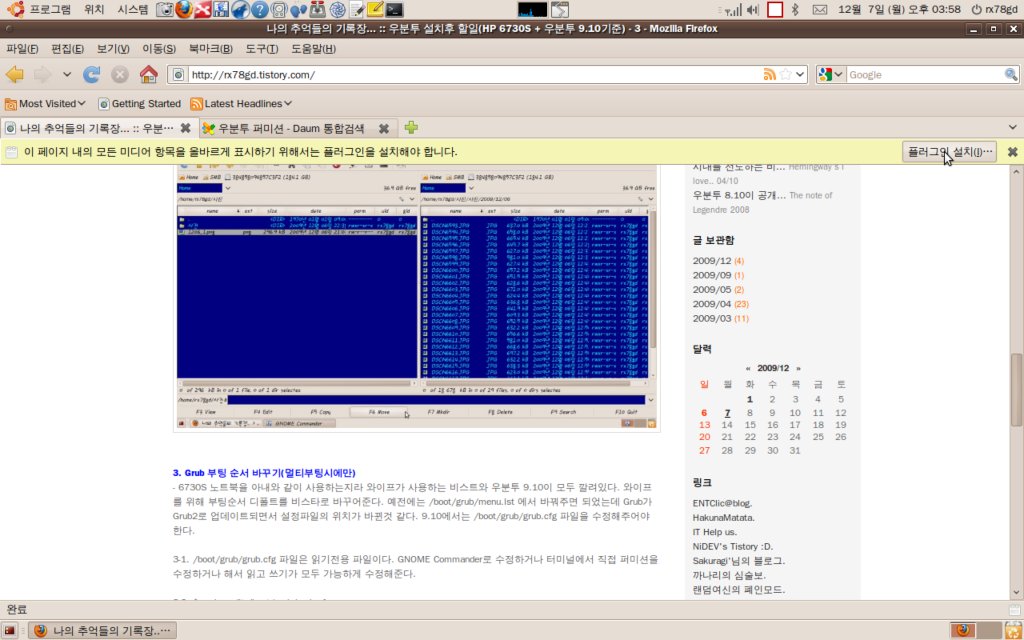Click the plugin install button
The image size is (1024, 640).
[x=949, y=152]
